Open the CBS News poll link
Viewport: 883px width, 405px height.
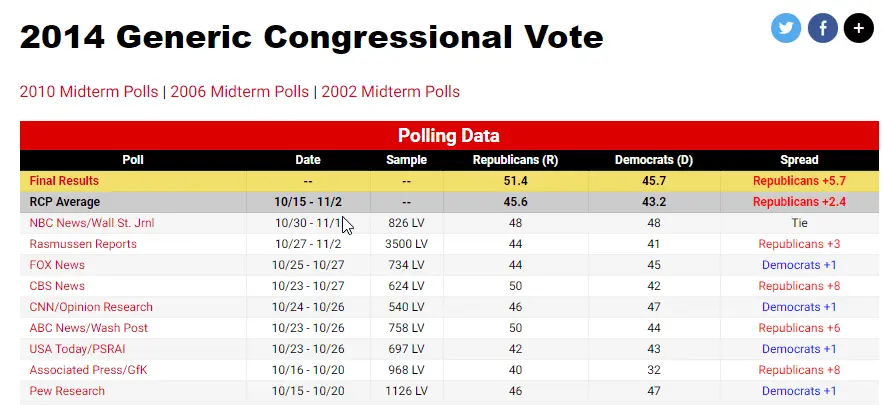pos(57,286)
